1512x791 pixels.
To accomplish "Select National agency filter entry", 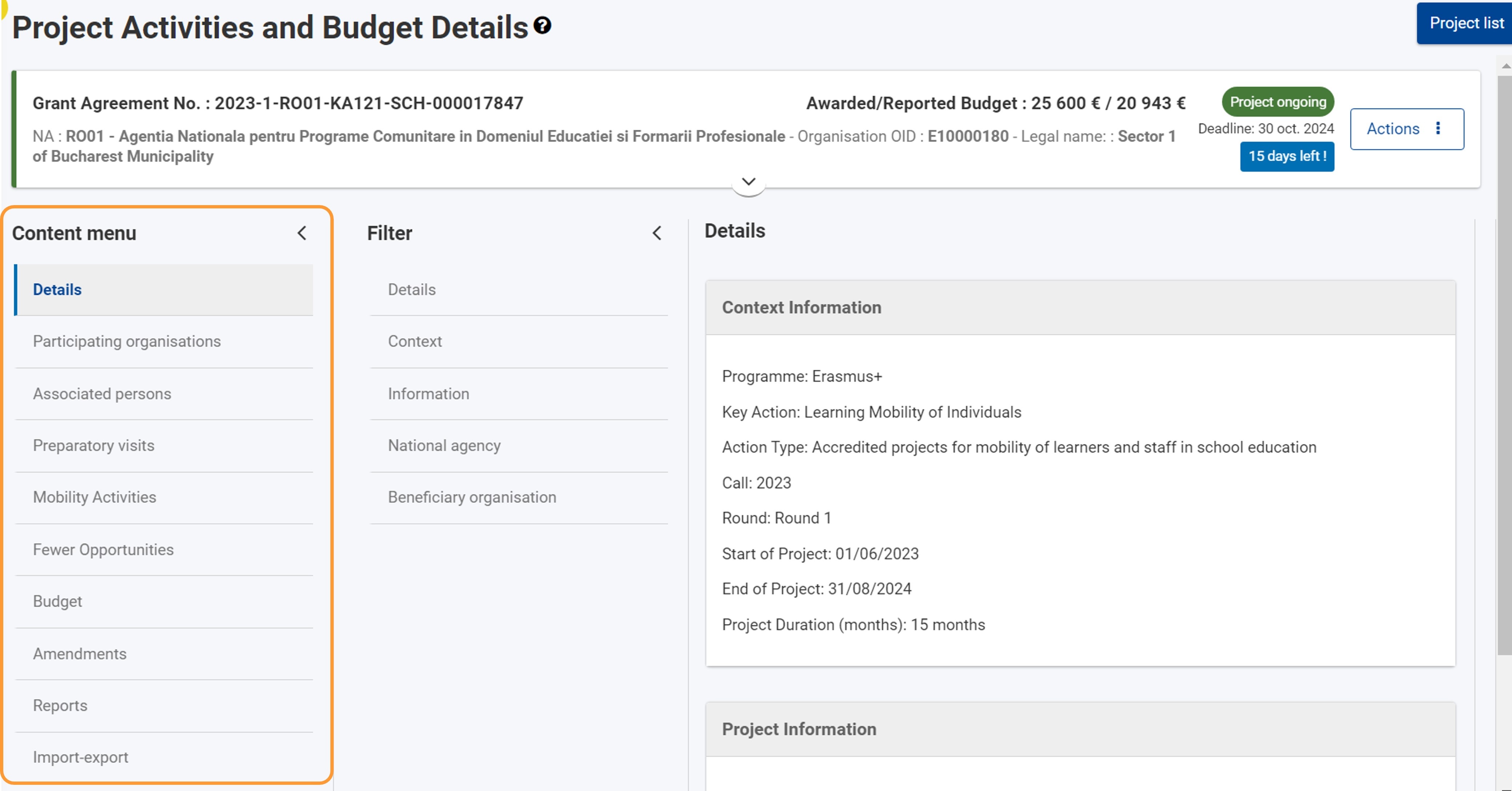I will (x=519, y=445).
